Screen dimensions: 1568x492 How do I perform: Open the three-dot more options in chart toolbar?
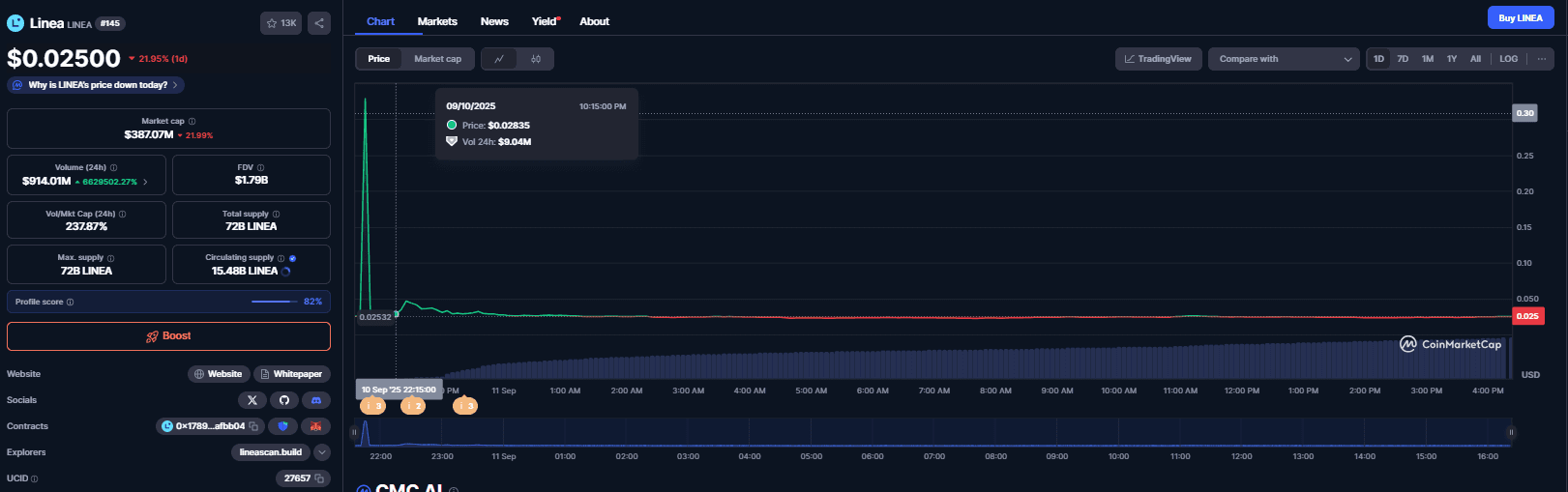pos(1542,59)
